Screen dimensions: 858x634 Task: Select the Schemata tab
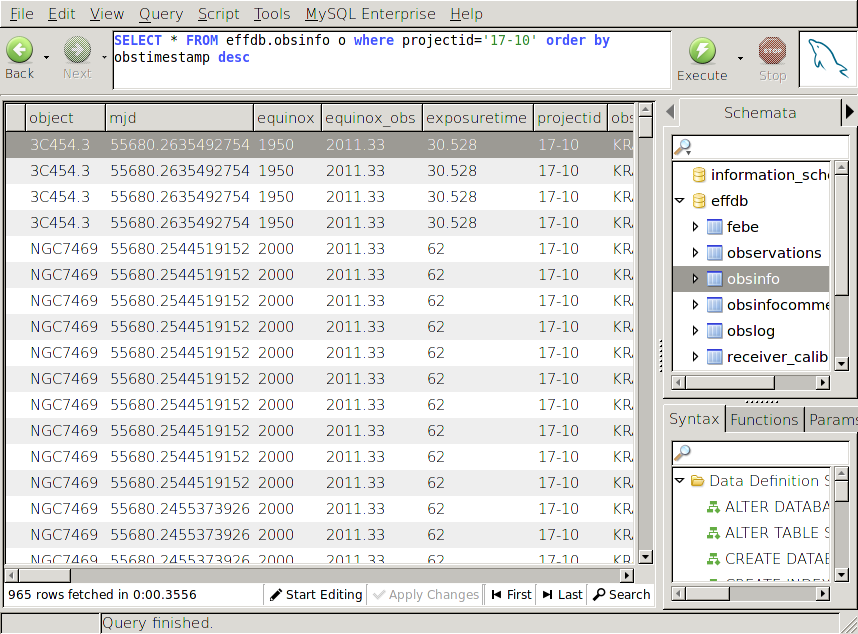(760, 113)
